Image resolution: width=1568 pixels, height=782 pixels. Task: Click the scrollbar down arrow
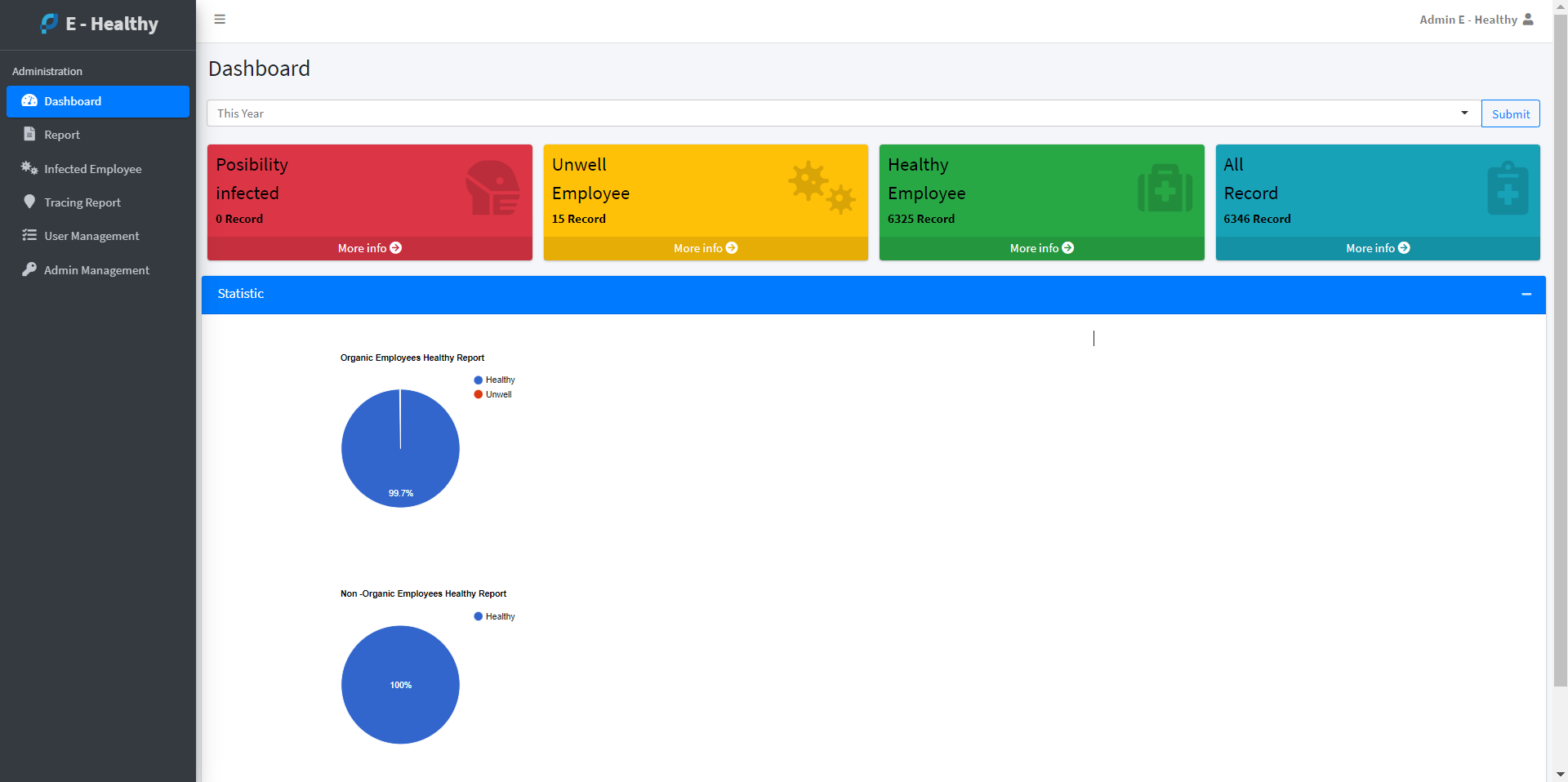coord(1560,774)
